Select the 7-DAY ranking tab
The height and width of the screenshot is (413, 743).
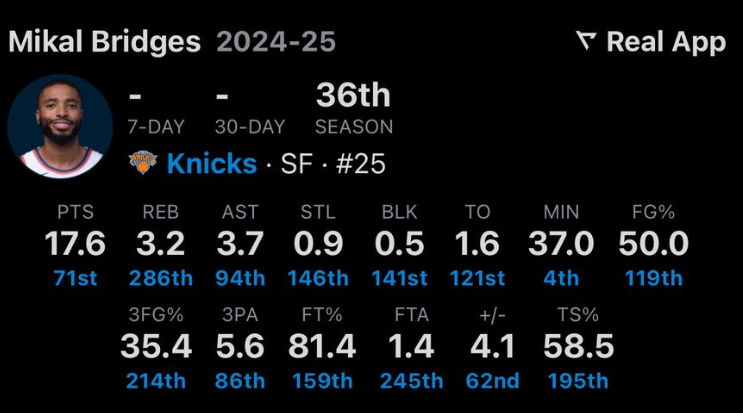coord(156,127)
